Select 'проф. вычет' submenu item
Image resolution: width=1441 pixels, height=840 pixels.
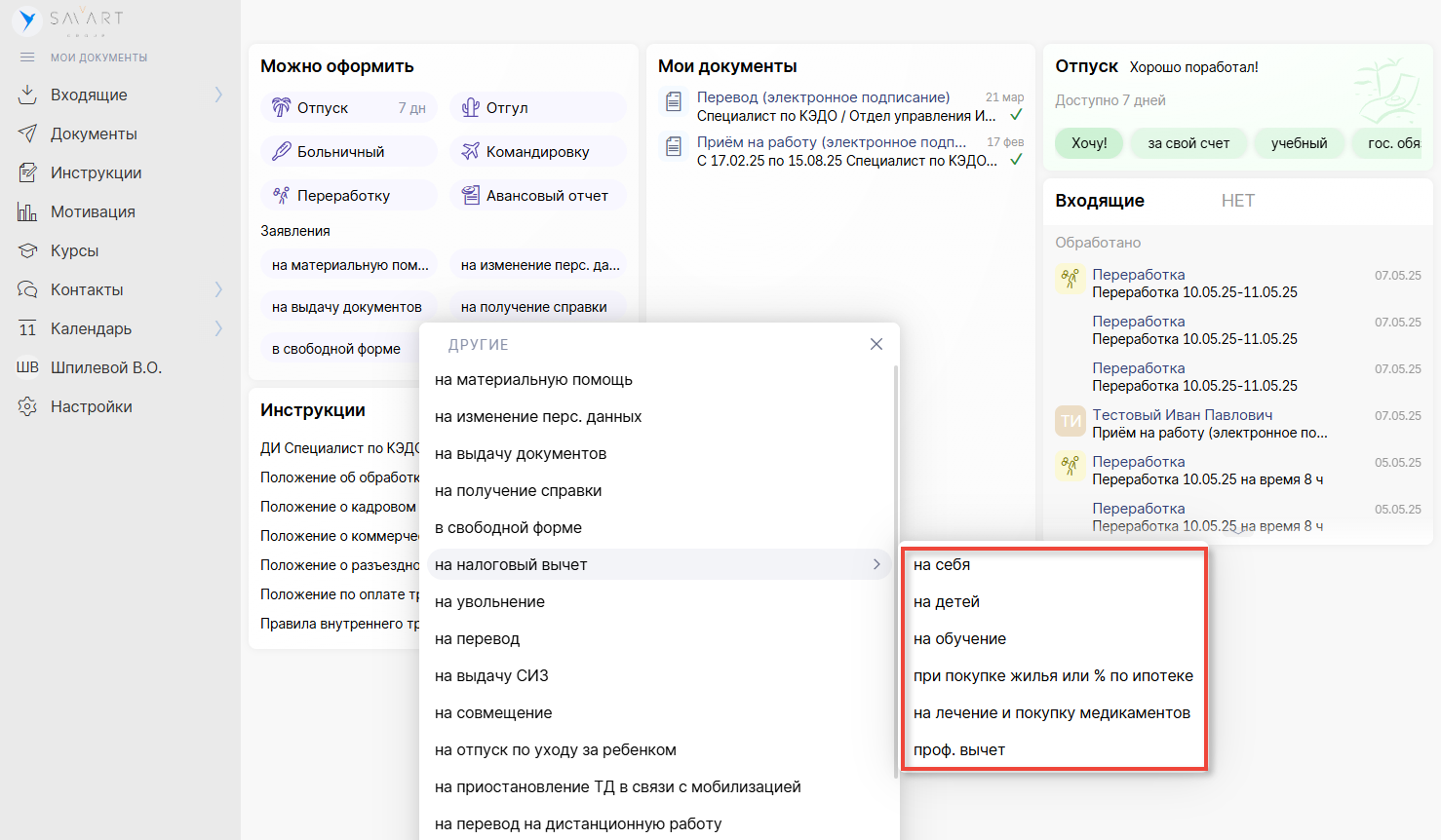[959, 750]
